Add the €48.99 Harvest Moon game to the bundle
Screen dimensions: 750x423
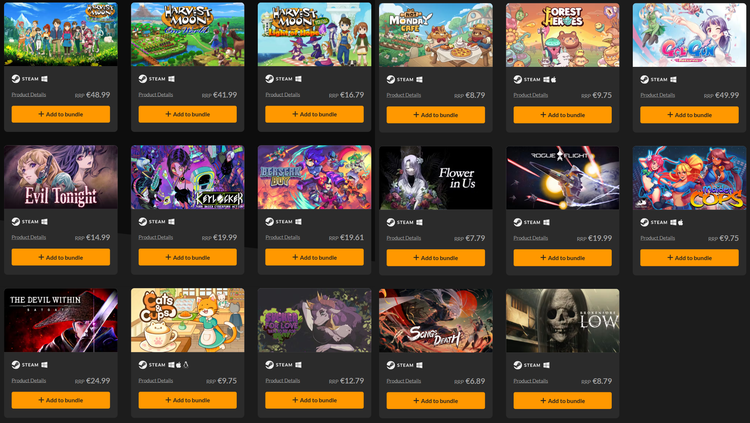(61, 114)
